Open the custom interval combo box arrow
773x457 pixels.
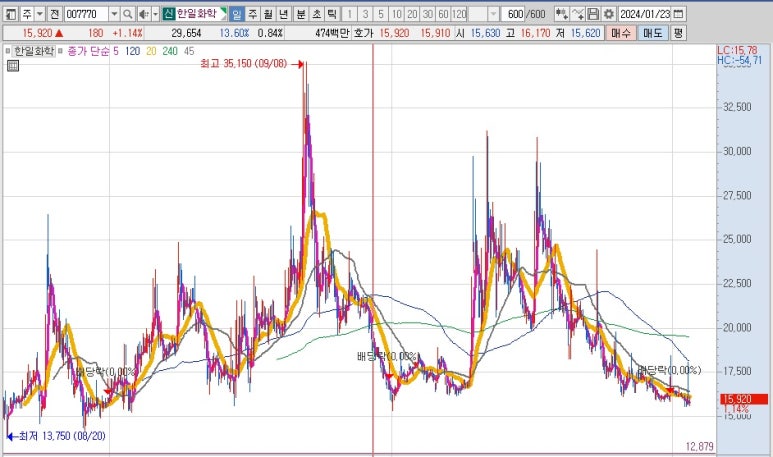(x=493, y=14)
